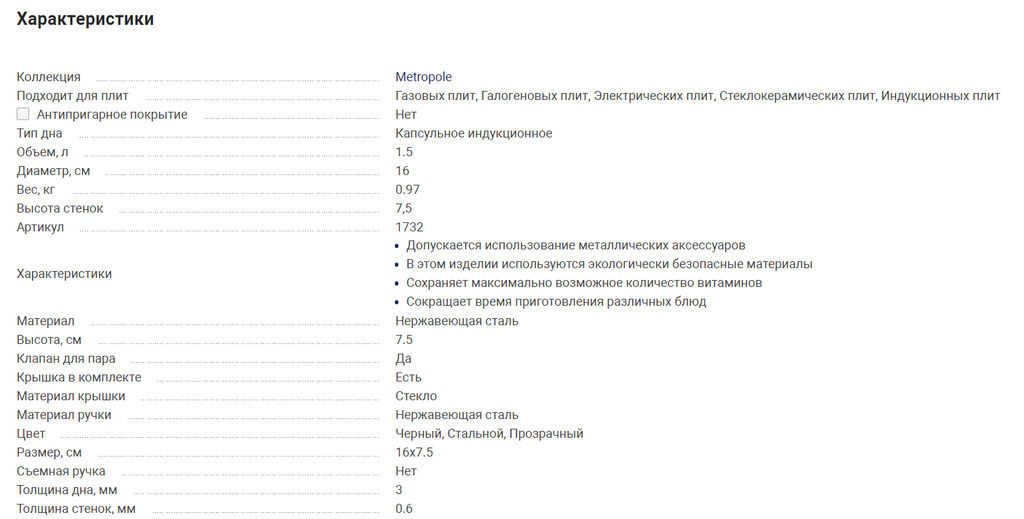Click the Диаметр, см label
Screen dimensions: 1024x519
(53, 171)
